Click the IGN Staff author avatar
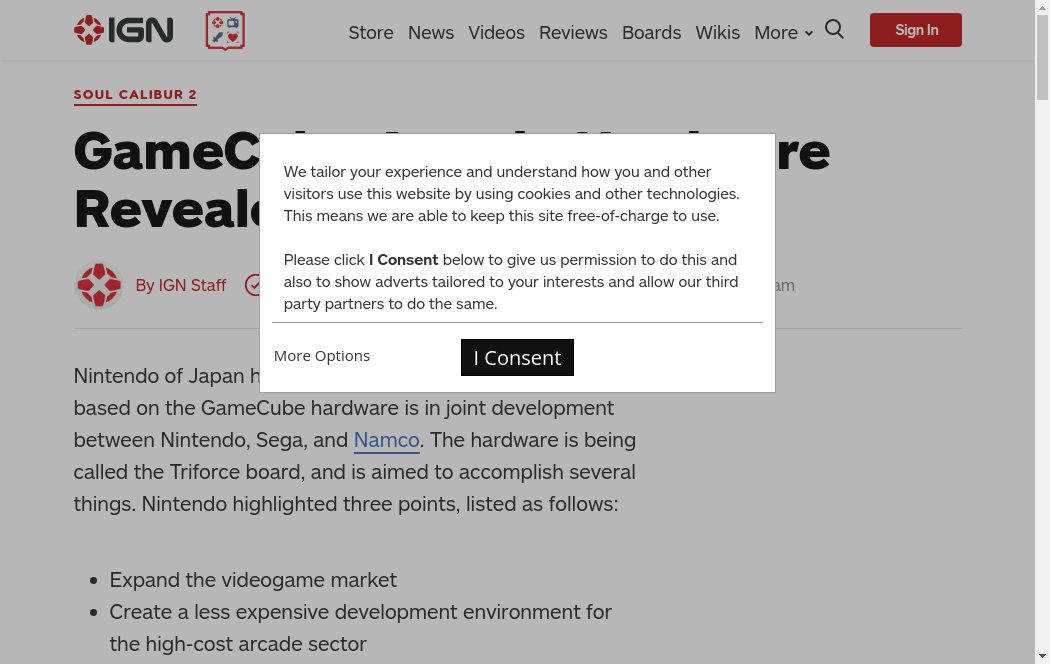The height and width of the screenshot is (664, 1050). pos(98,286)
